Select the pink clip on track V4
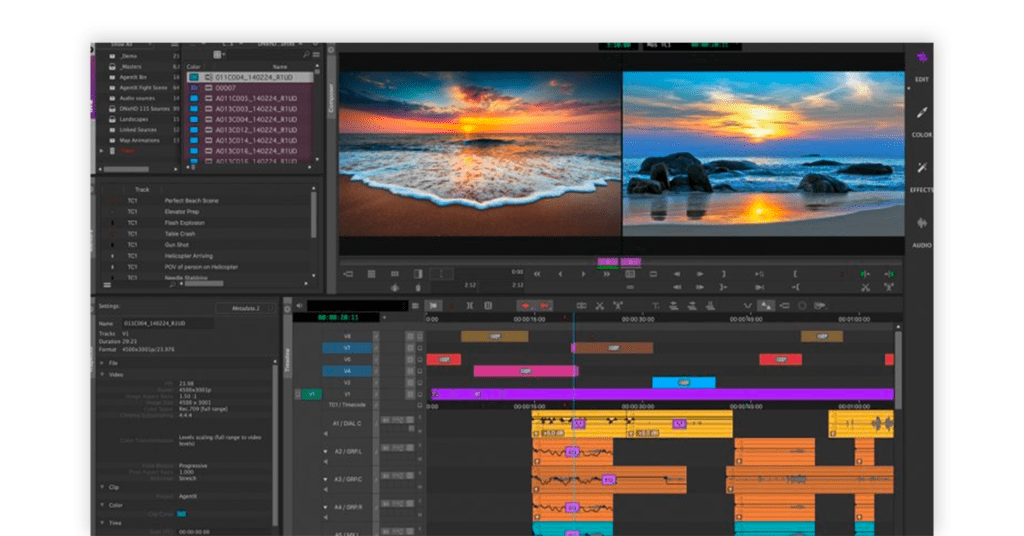1024x536 pixels. click(x=526, y=371)
